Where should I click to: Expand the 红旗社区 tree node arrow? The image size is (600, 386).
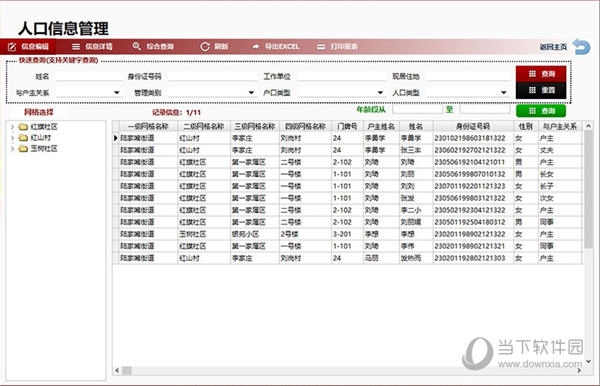coord(13,127)
